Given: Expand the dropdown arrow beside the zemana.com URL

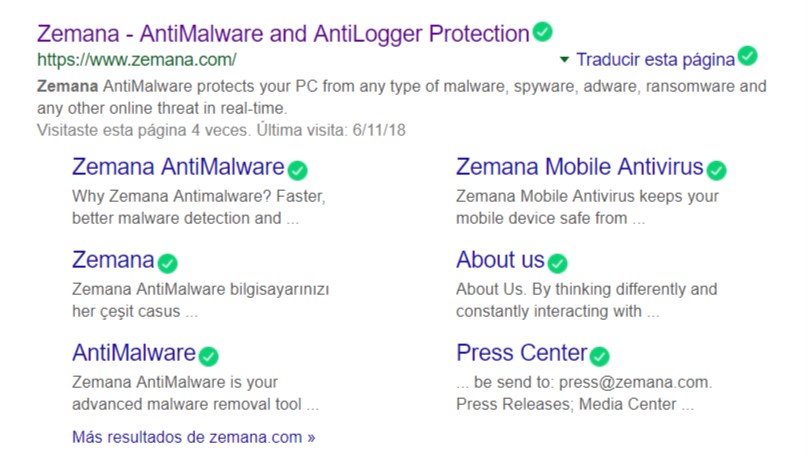Looking at the screenshot, I should [566, 59].
